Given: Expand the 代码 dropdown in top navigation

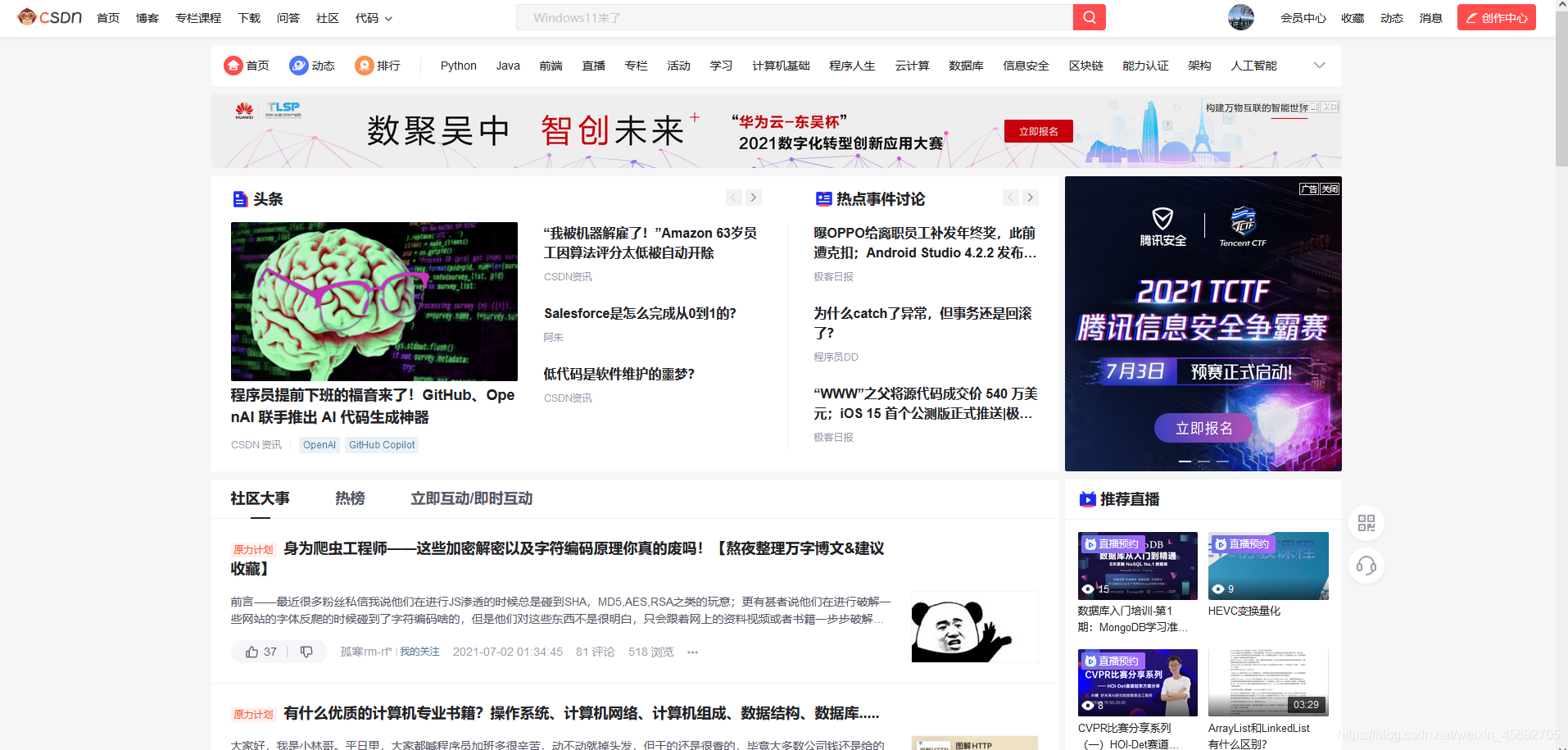Looking at the screenshot, I should click(374, 18).
